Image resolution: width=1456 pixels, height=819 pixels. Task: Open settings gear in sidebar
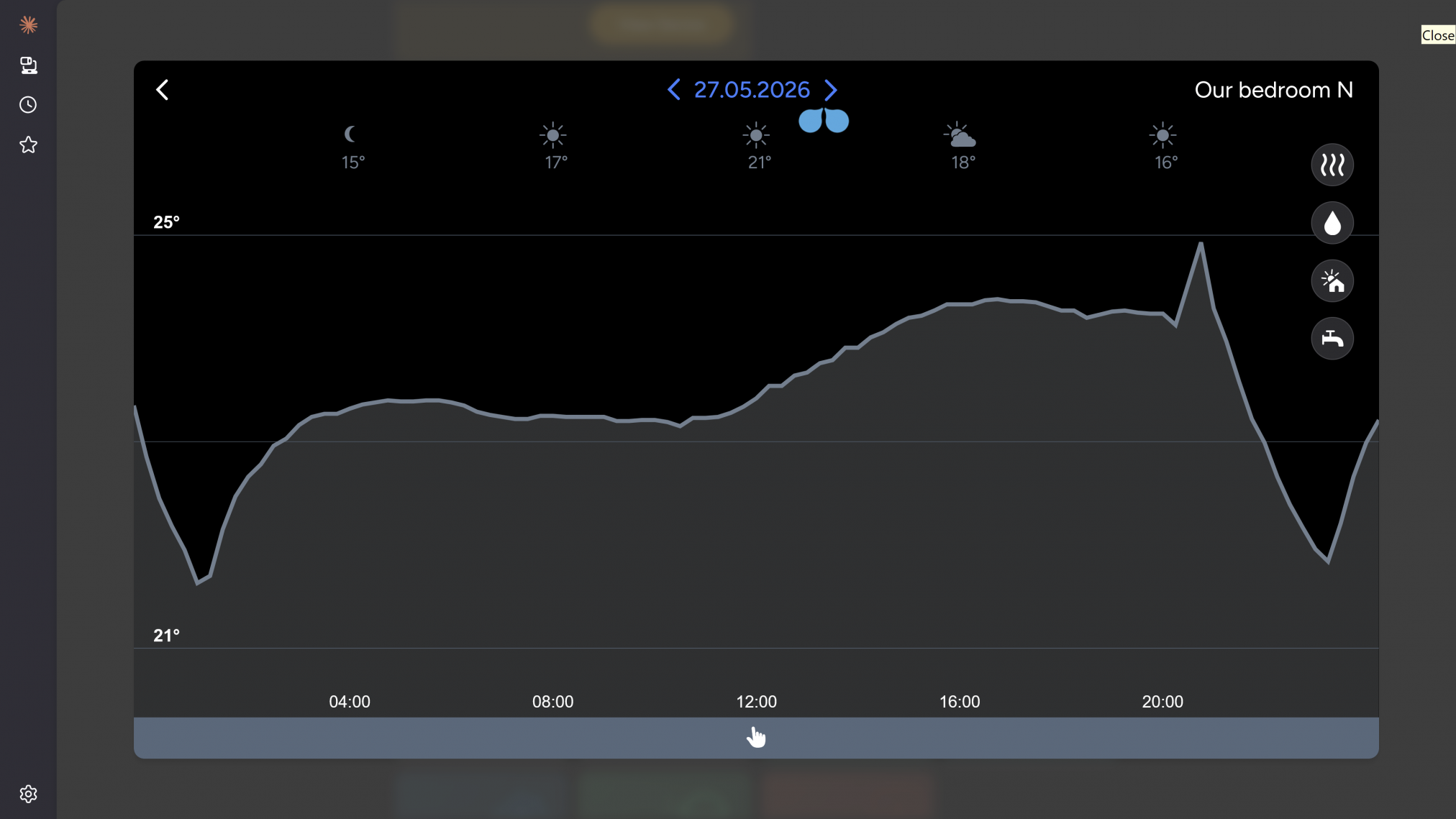28,794
